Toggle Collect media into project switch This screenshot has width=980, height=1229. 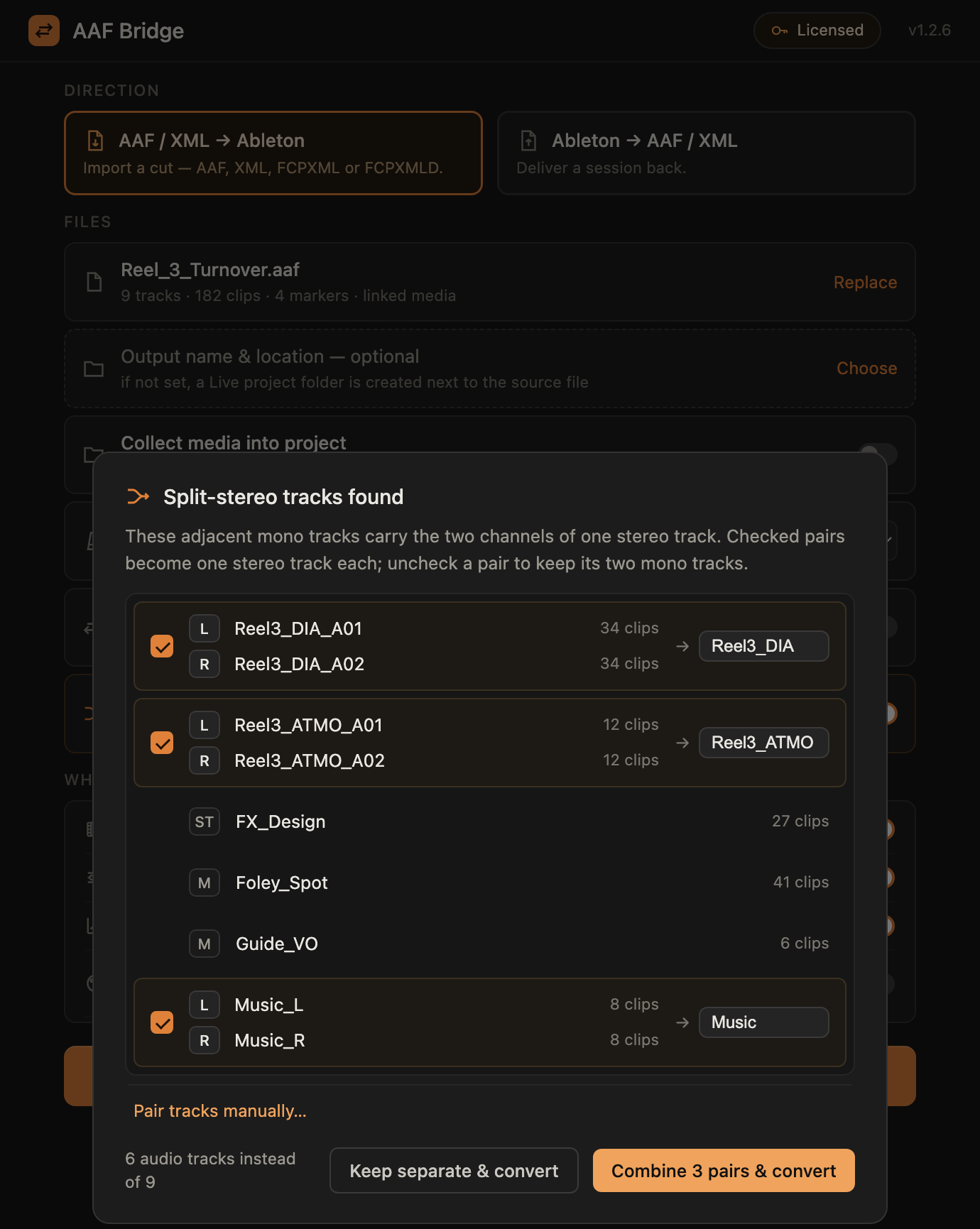click(878, 454)
